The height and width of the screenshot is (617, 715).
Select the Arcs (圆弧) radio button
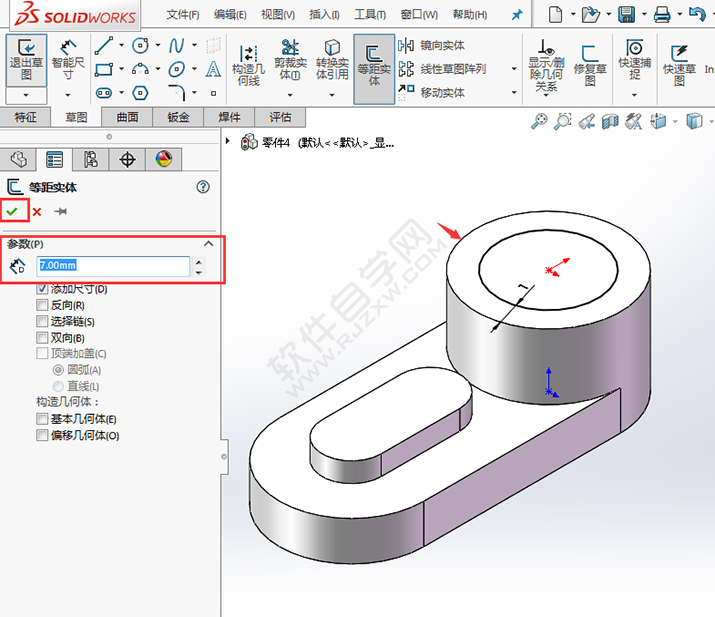tap(58, 370)
